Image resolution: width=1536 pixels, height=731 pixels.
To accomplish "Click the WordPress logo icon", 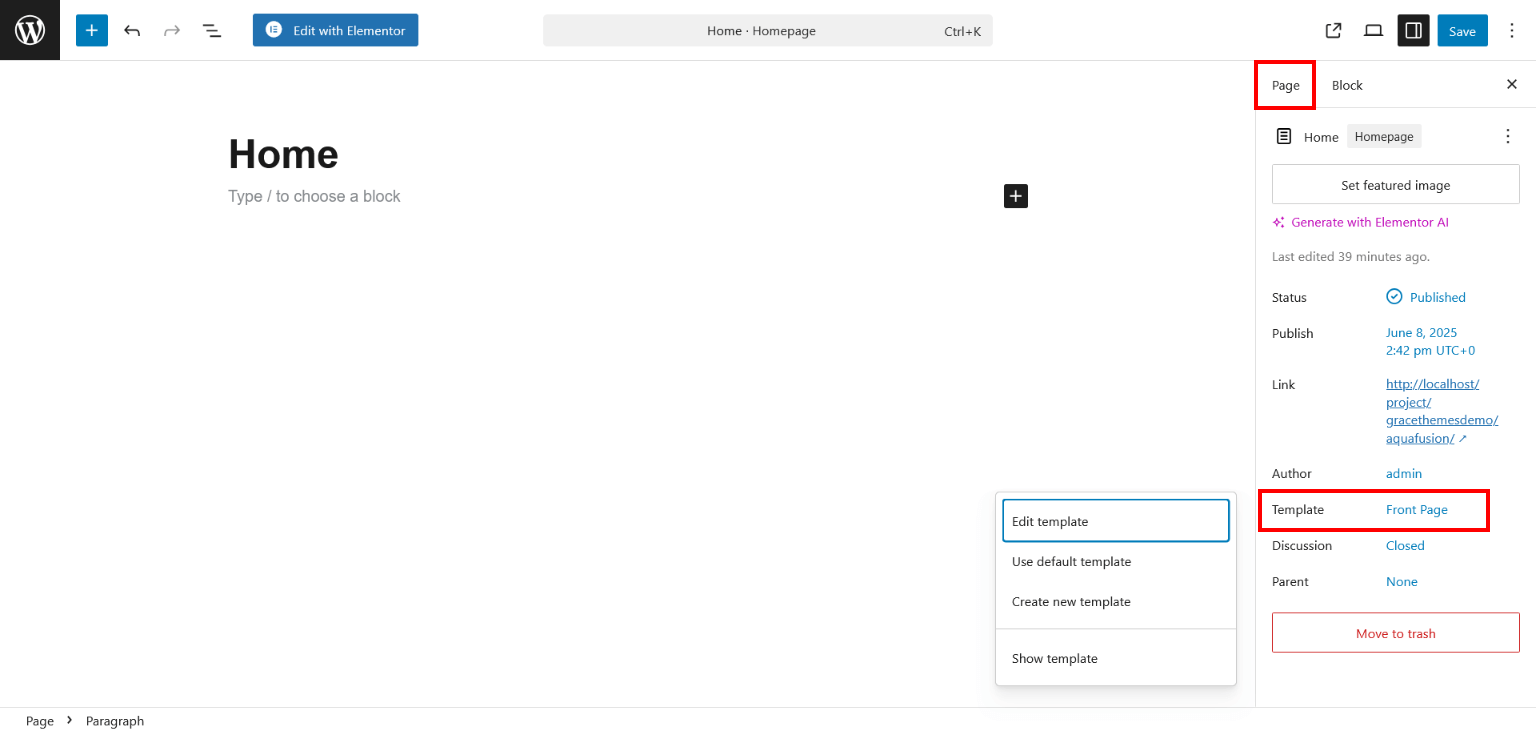I will pos(30,30).
